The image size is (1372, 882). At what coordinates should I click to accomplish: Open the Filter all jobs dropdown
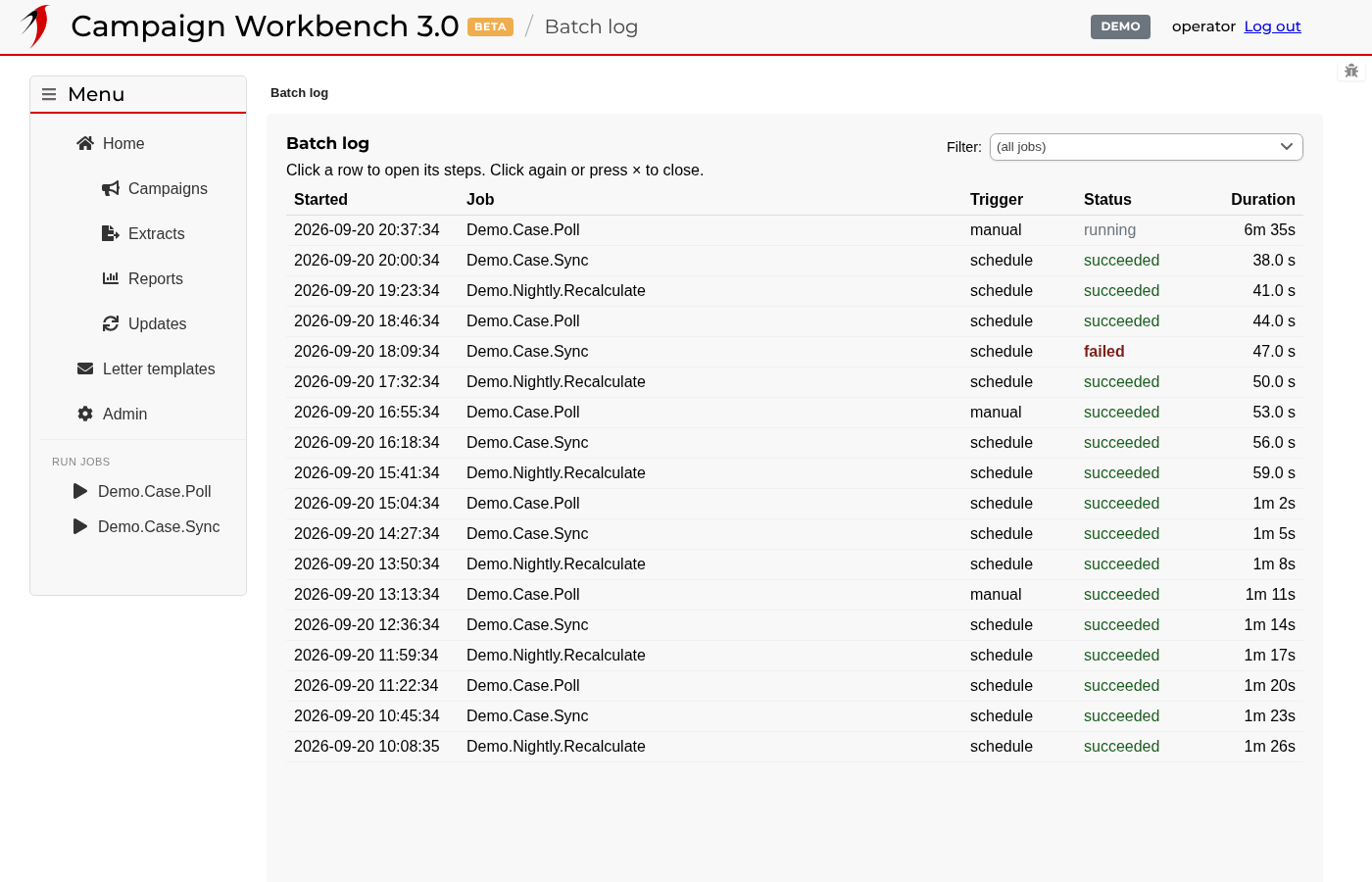pos(1146,147)
